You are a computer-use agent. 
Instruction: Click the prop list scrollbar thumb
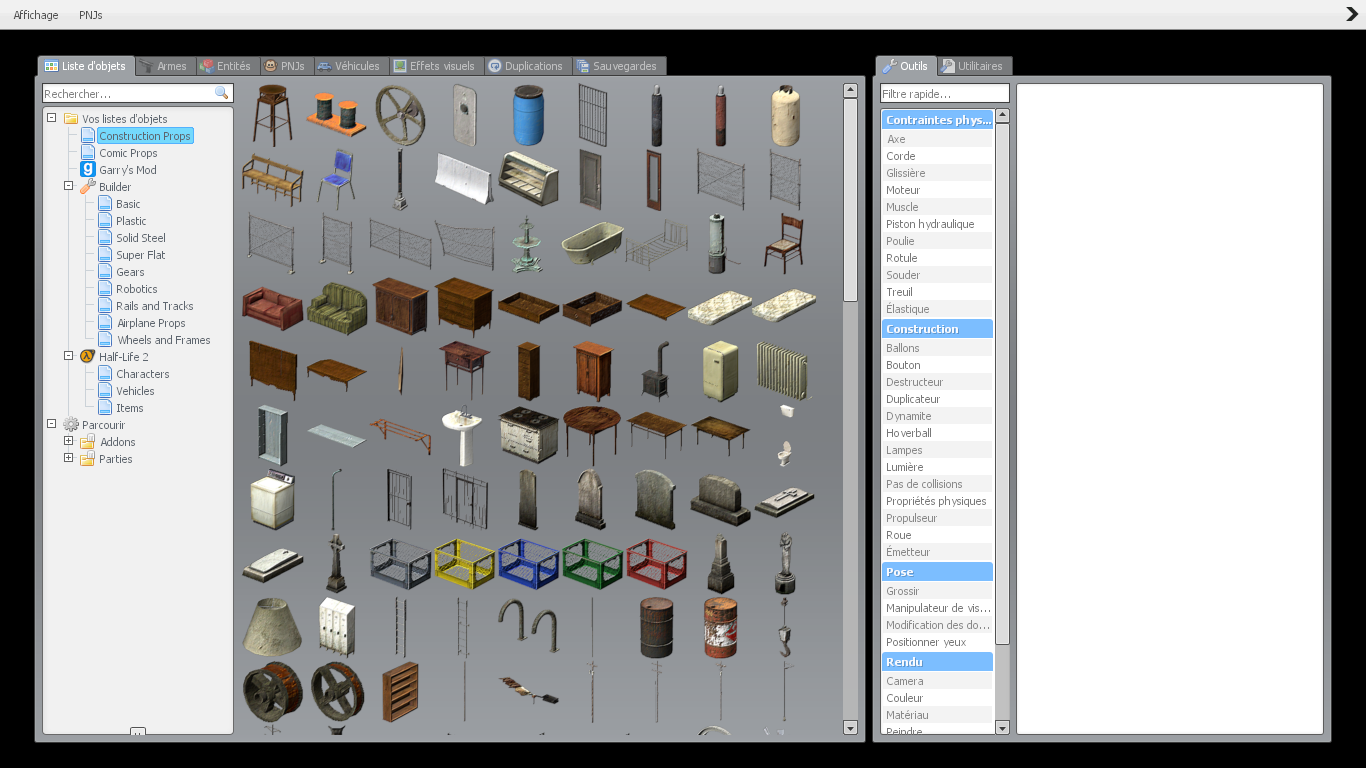click(850, 200)
